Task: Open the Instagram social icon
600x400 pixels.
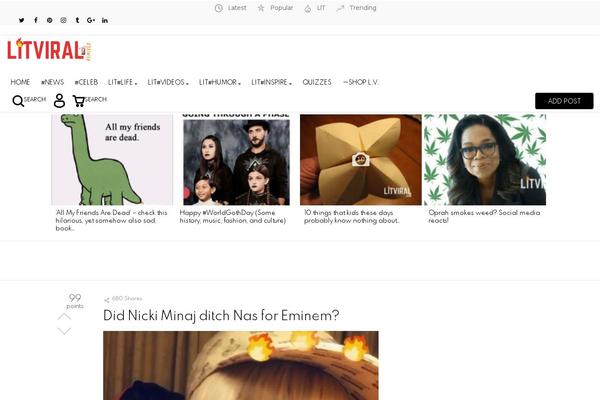Action: click(64, 20)
